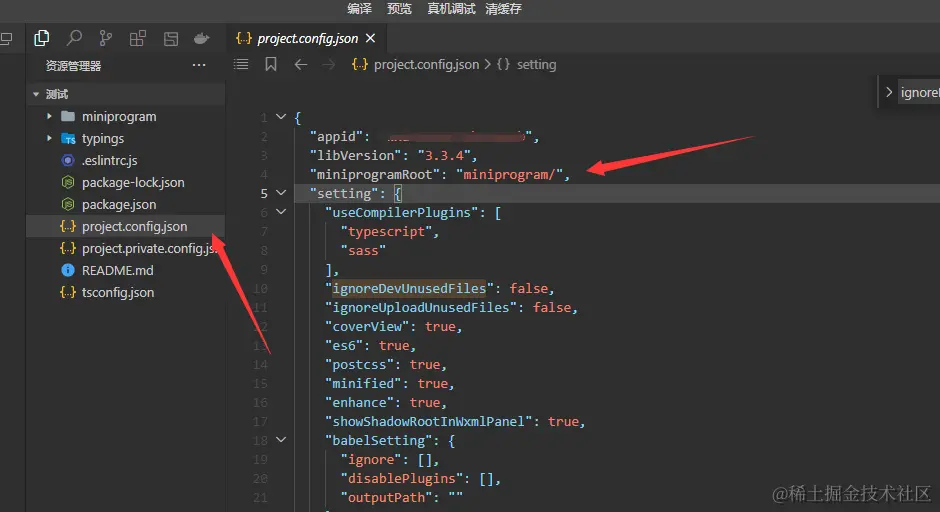Open project.private.config.json file
The width and height of the screenshot is (940, 512).
coord(149,249)
